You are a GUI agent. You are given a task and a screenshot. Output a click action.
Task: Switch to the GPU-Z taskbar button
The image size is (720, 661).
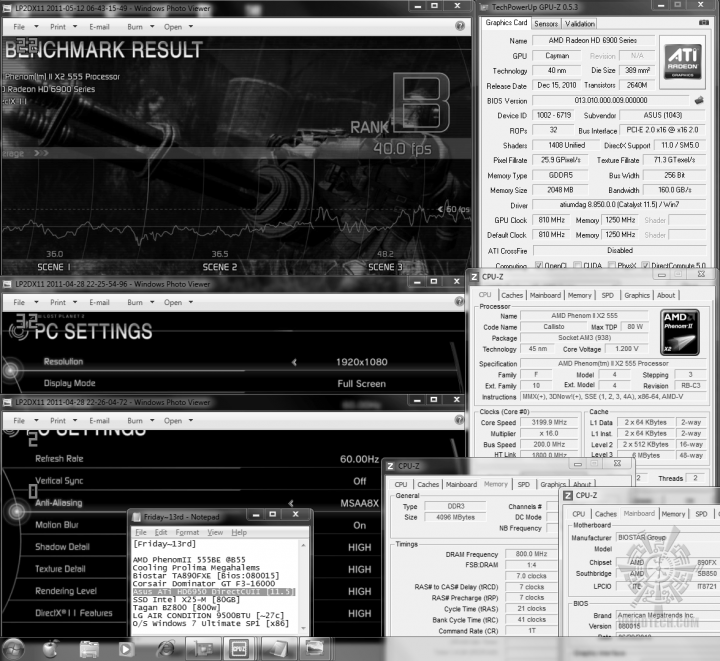[x=203, y=649]
